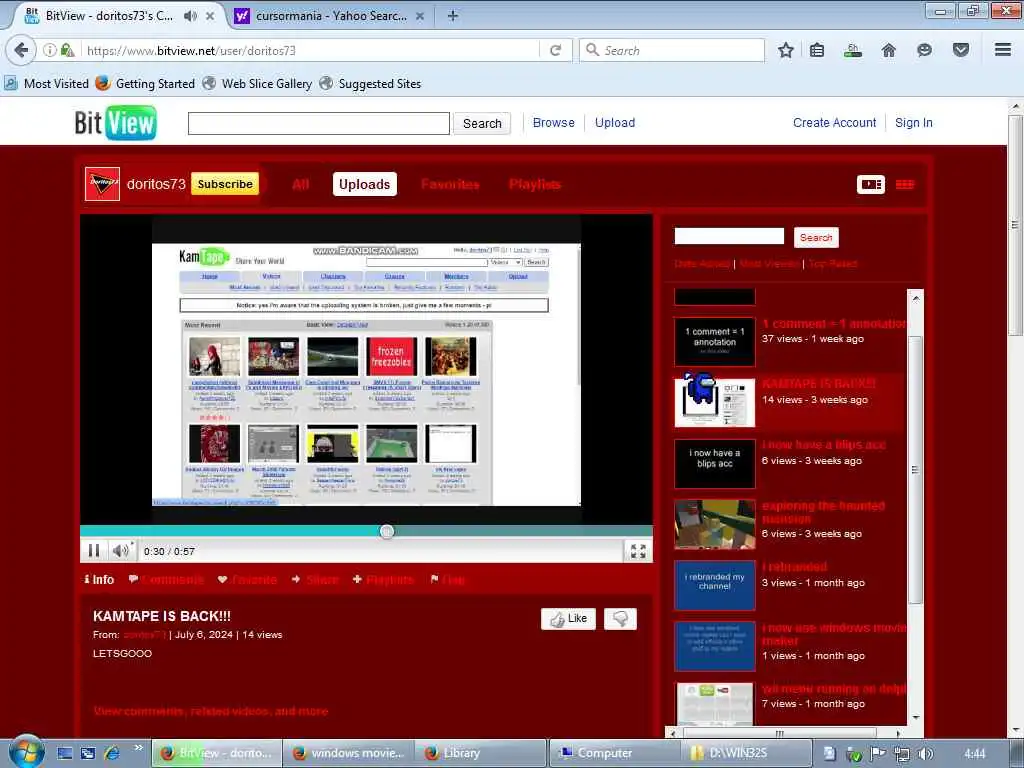Click the site info icon in URL bar
The height and width of the screenshot is (768, 1024).
[x=50, y=50]
